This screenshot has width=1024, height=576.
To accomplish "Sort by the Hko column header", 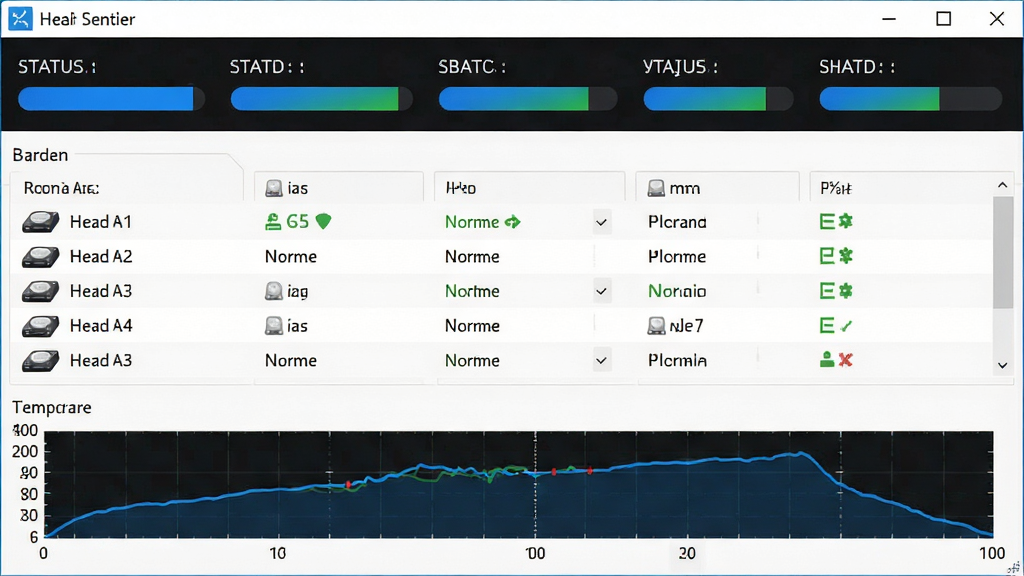I will [460, 189].
